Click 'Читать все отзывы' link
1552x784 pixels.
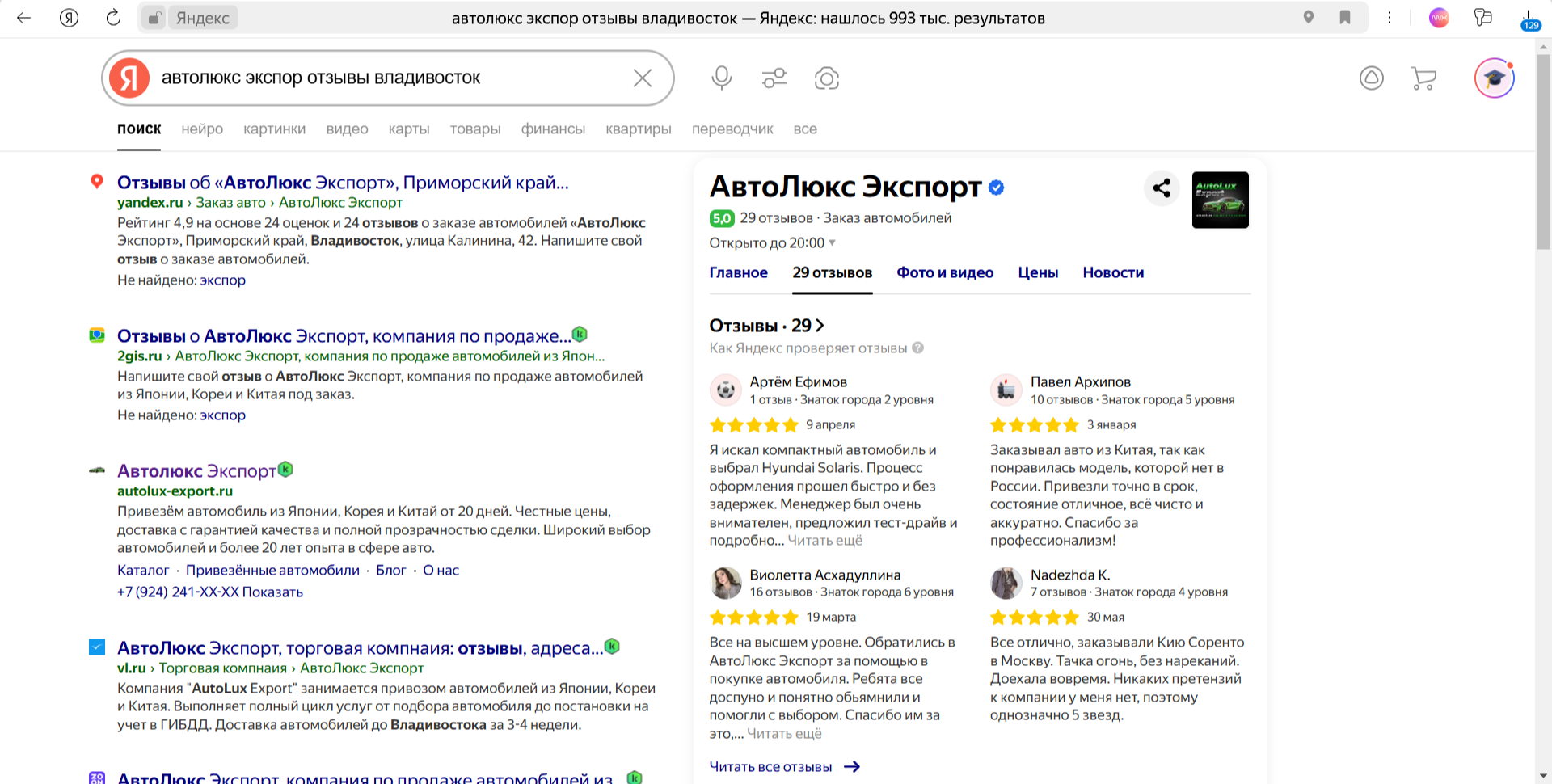tap(784, 767)
